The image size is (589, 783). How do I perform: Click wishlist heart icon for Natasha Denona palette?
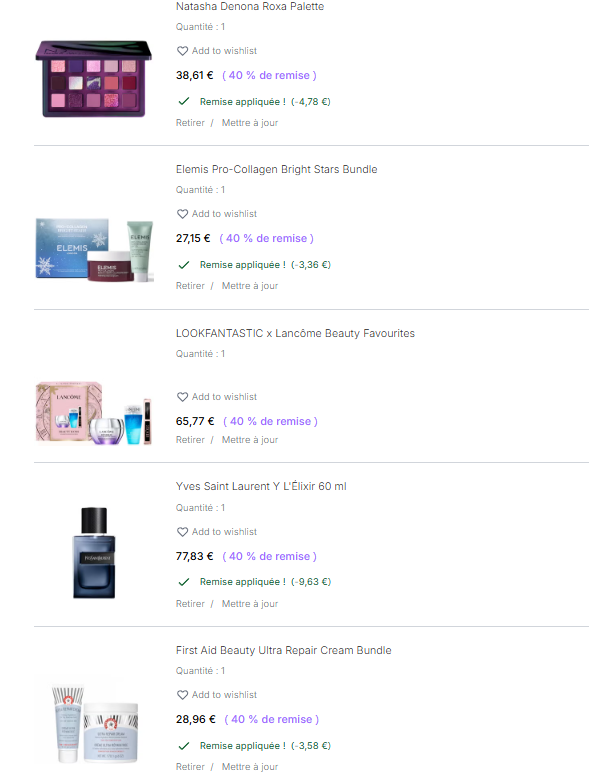click(x=182, y=51)
